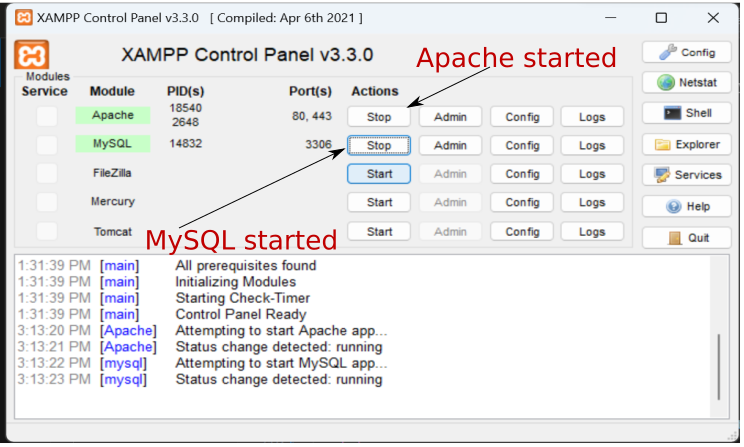Click Apache PID '18540'

tap(186, 108)
